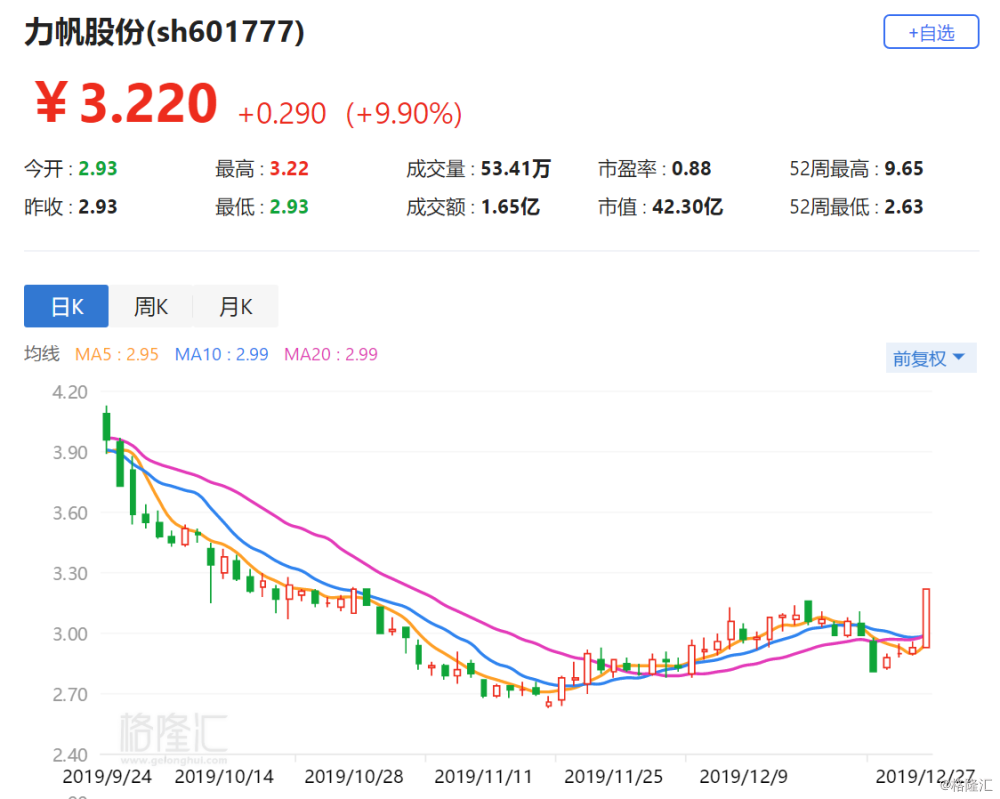Click the price change +0.290 value

(281, 114)
